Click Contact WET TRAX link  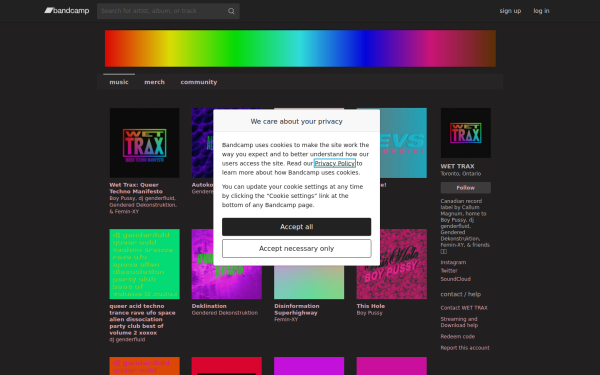click(464, 308)
